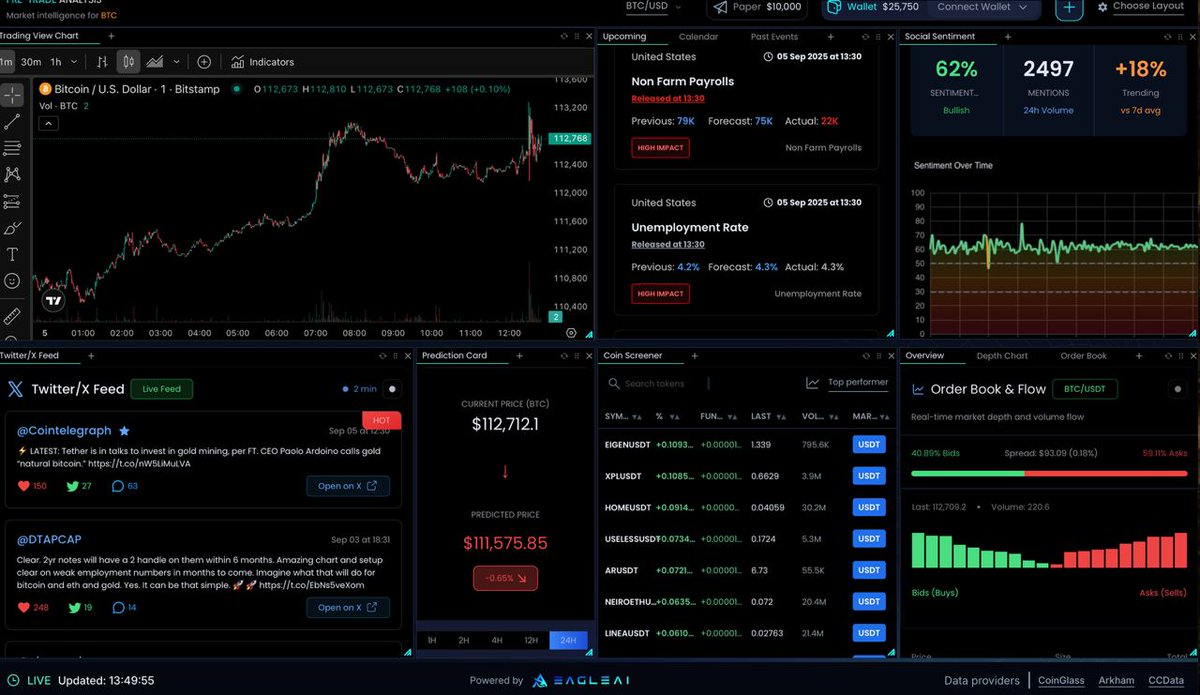Screen dimensions: 1200x695
Task: Open the Connect Wallet dropdown
Action: pos(984,7)
